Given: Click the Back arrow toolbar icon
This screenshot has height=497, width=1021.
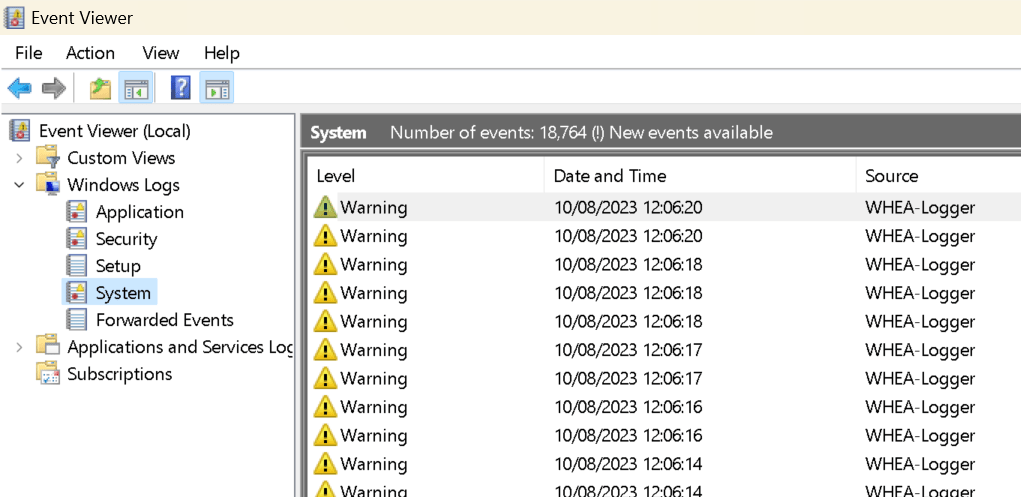Looking at the screenshot, I should [x=20, y=88].
